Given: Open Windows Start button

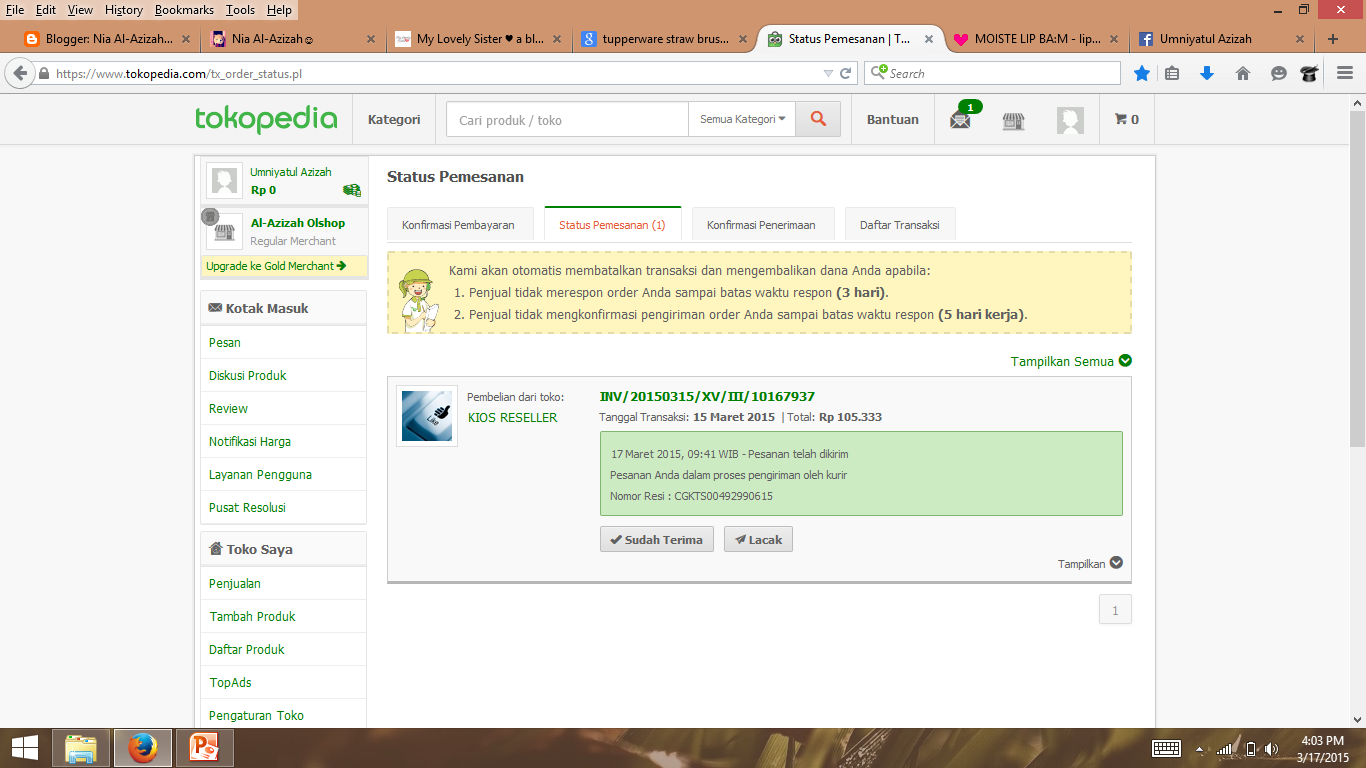Looking at the screenshot, I should [24, 747].
